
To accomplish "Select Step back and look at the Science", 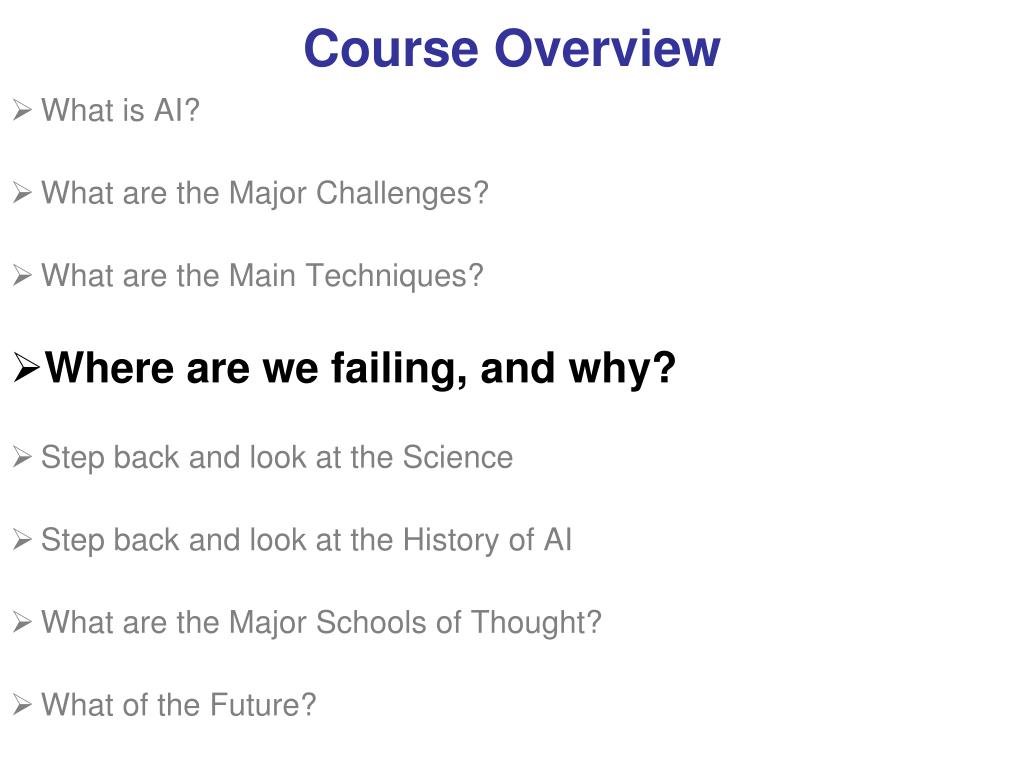I will click(277, 458).
